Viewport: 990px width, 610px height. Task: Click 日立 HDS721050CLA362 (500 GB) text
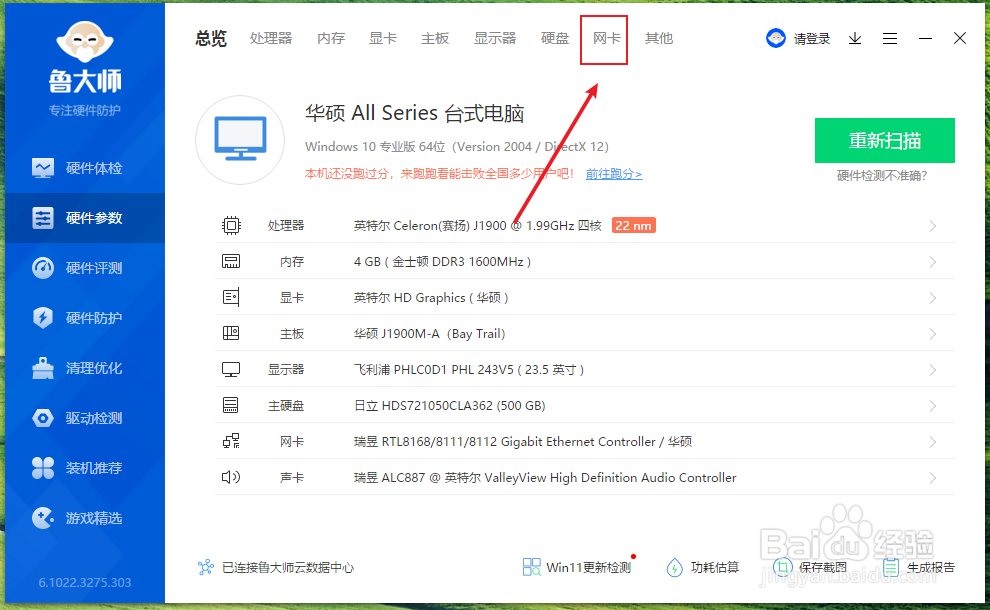pyautogui.click(x=450, y=405)
